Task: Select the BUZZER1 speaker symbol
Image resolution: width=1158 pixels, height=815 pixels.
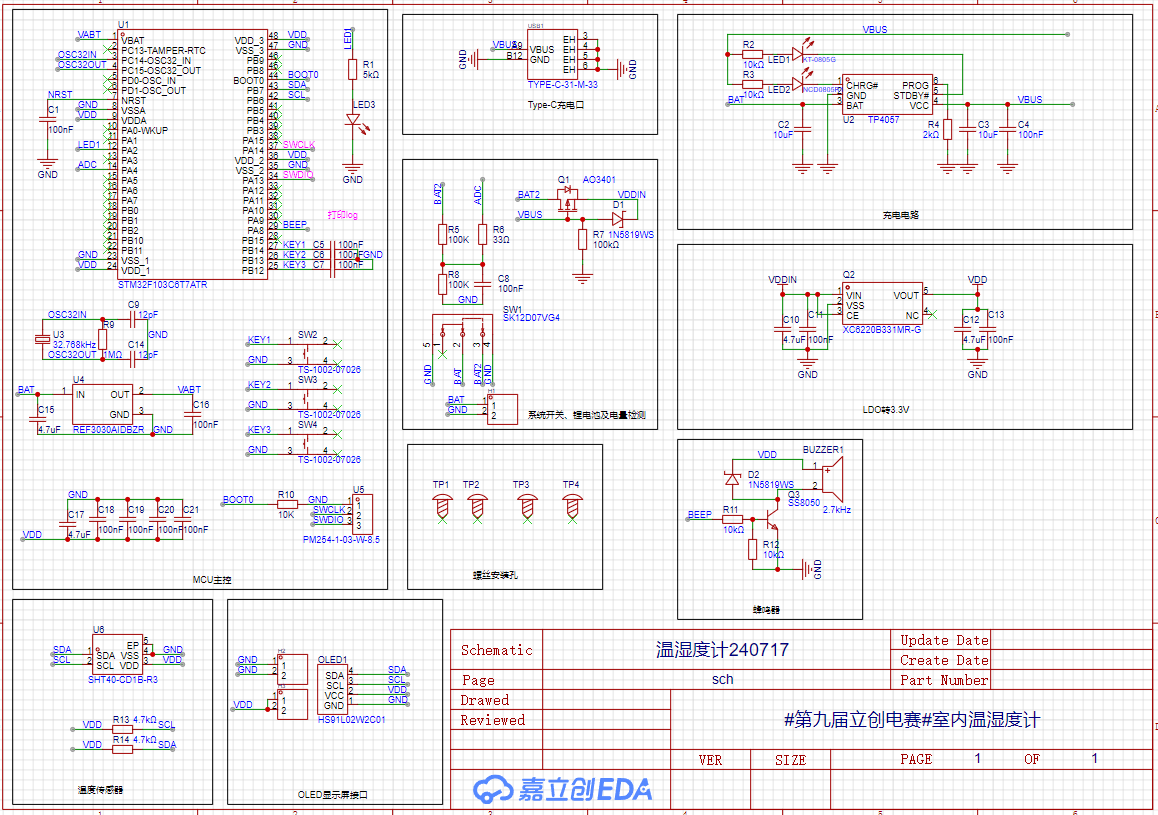Action: click(x=832, y=478)
